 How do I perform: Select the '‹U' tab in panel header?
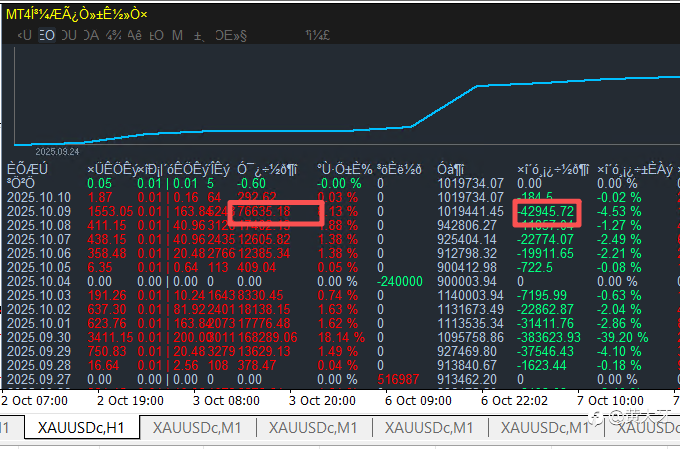pyautogui.click(x=25, y=35)
